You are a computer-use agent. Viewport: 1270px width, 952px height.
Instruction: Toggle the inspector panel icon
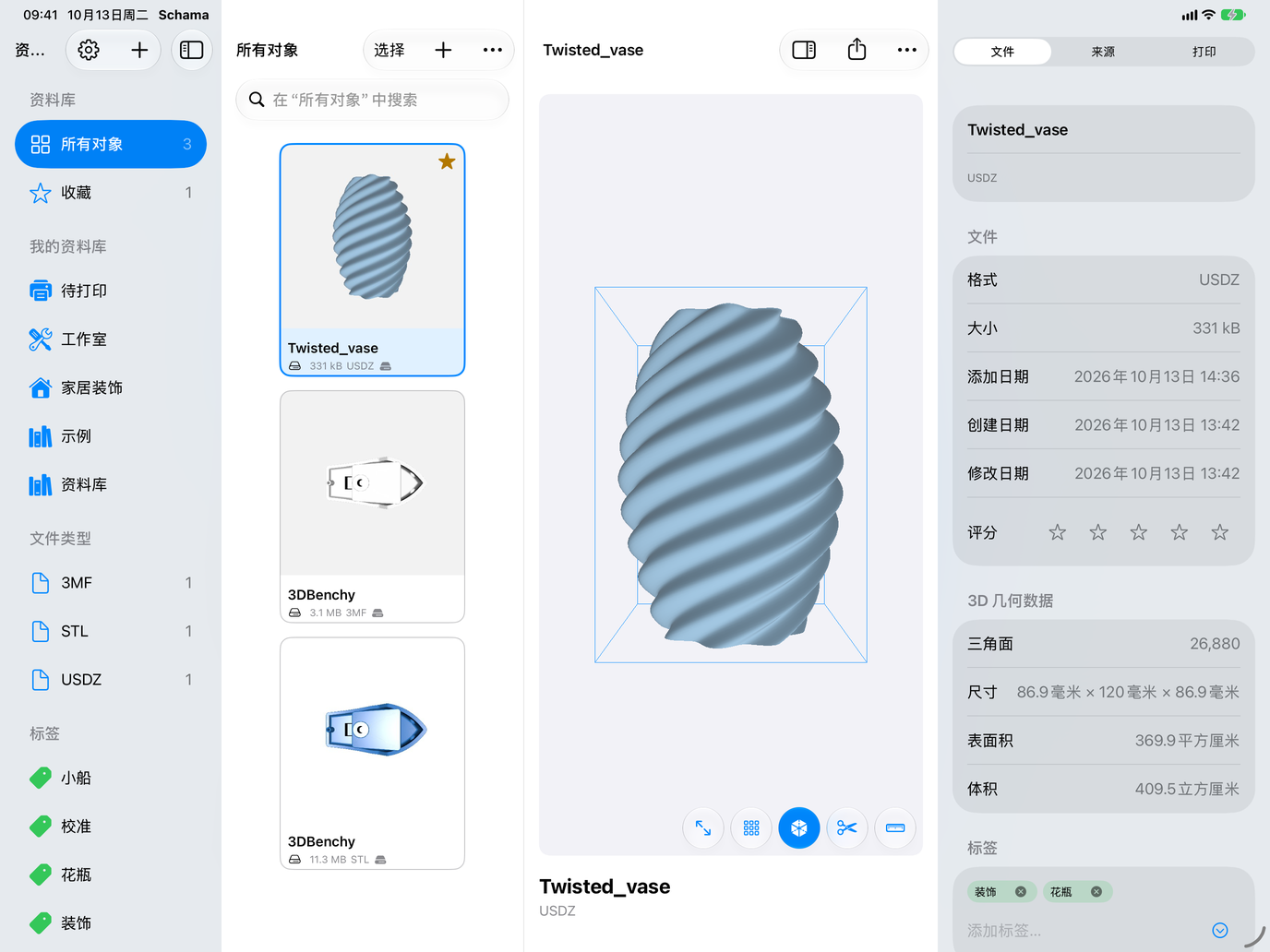804,50
